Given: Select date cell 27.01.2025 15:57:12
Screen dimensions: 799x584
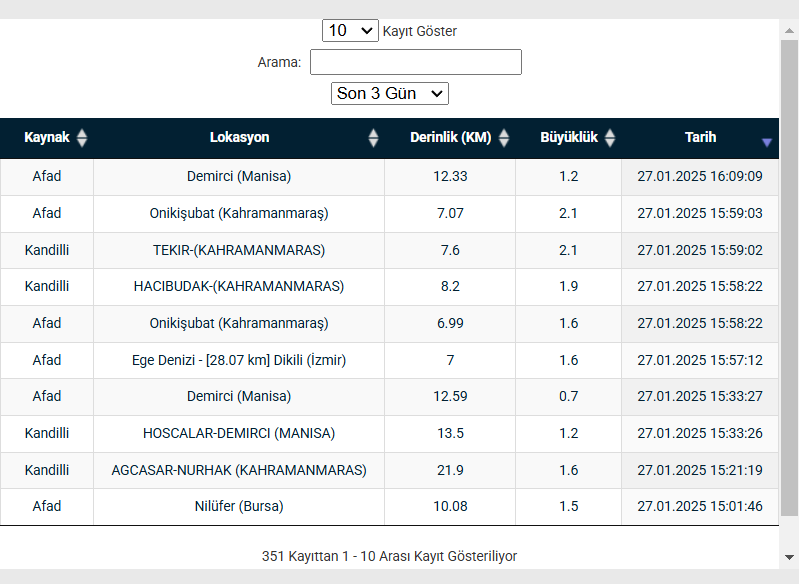Looking at the screenshot, I should [x=700, y=361].
